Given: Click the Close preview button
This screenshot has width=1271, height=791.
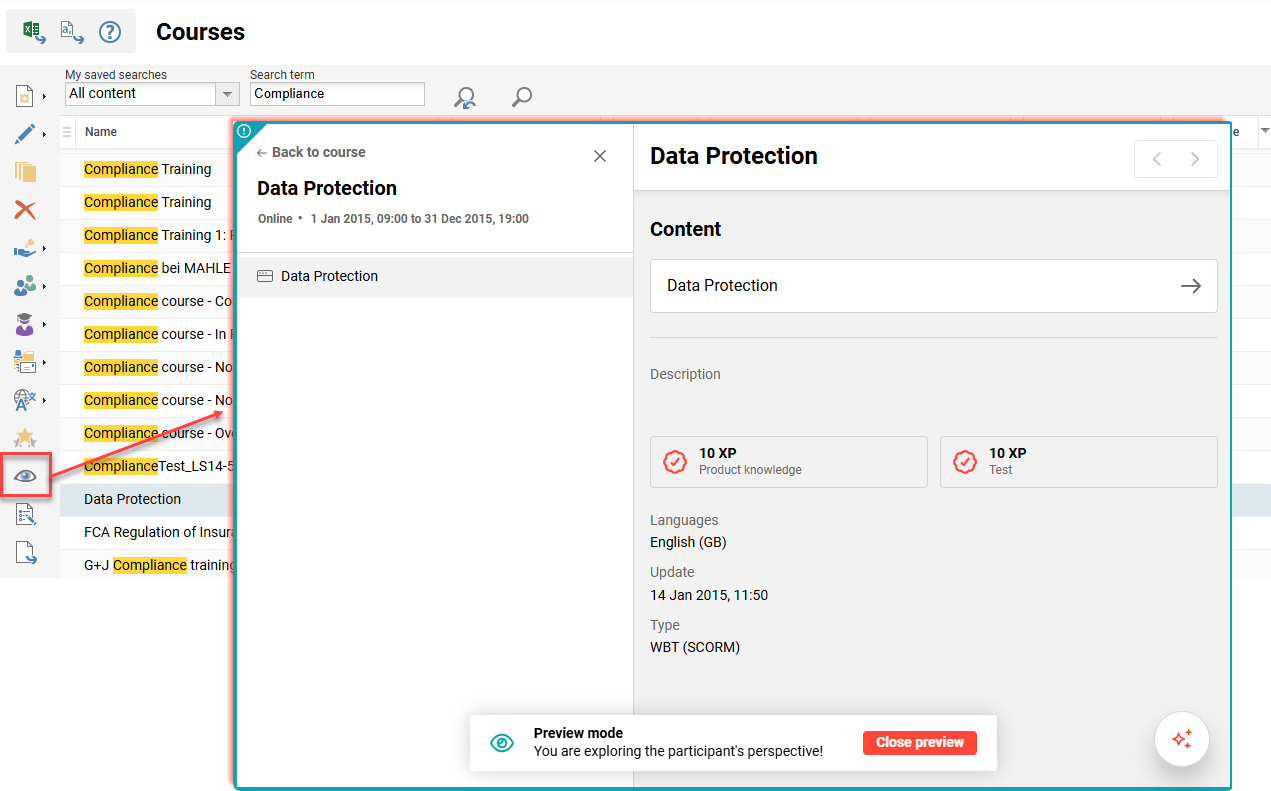Looking at the screenshot, I should [920, 743].
